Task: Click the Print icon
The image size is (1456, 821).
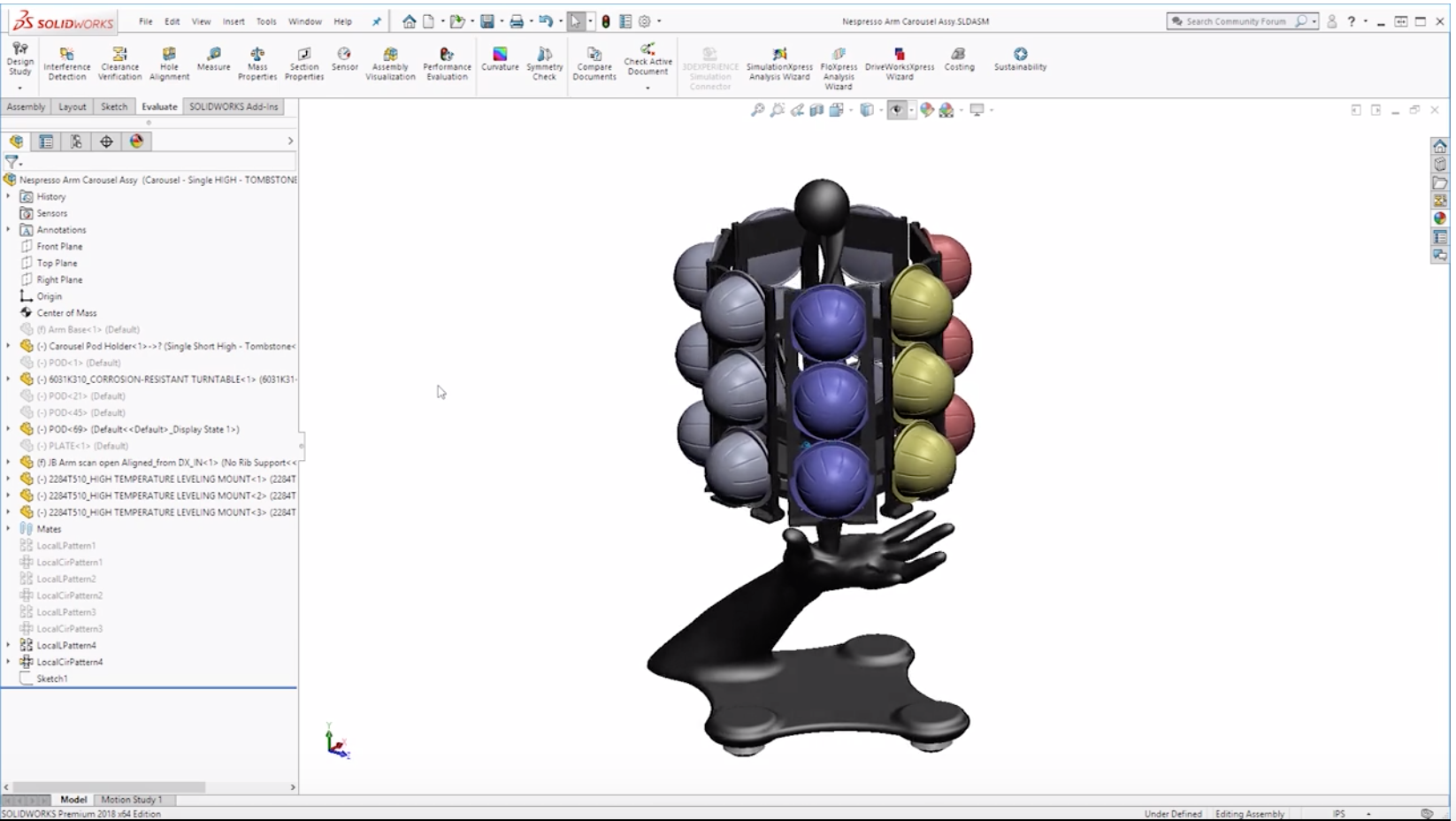Action: point(517,21)
